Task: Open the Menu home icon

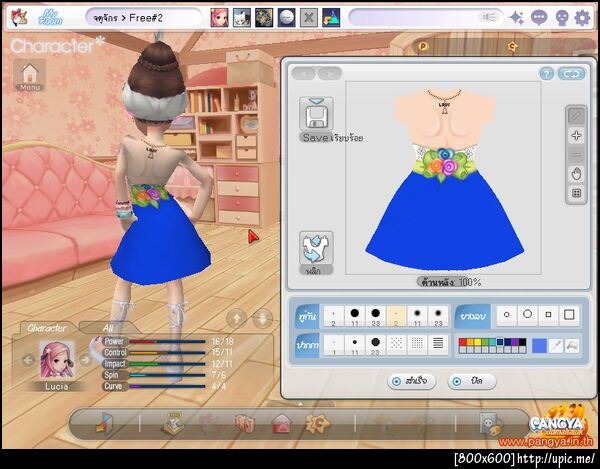Action: 29,75
